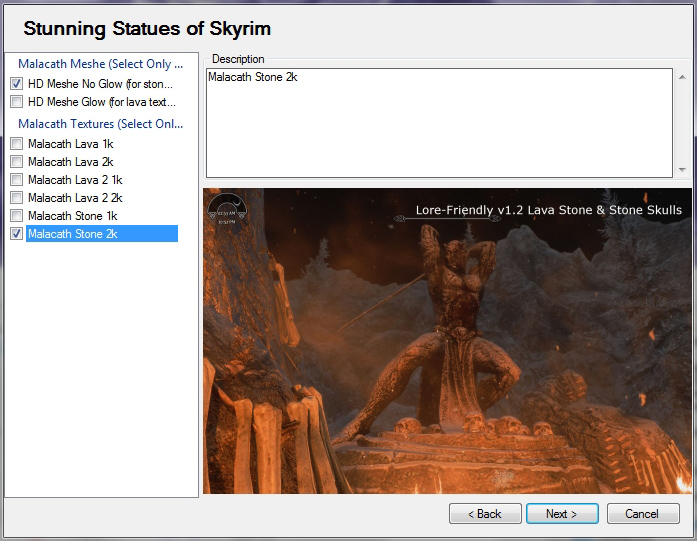
Task: Highlight the Malacath Stone 1k label
Action: coord(72,216)
